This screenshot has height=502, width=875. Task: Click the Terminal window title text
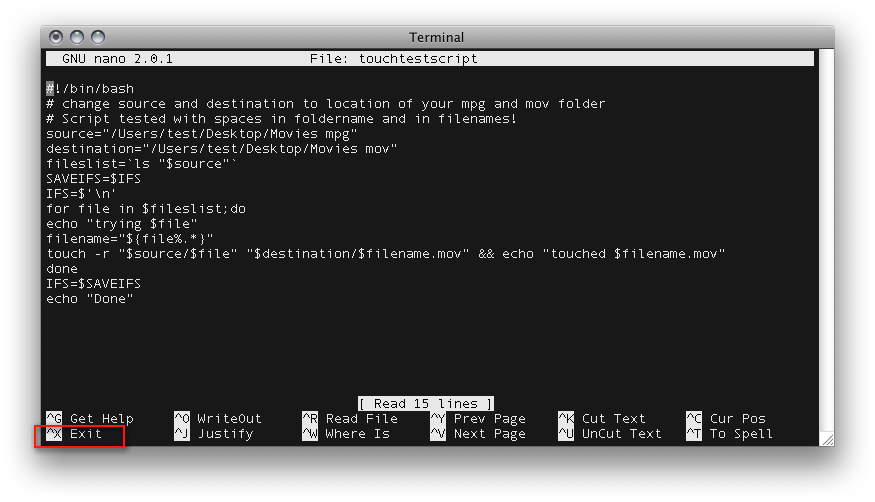click(436, 37)
